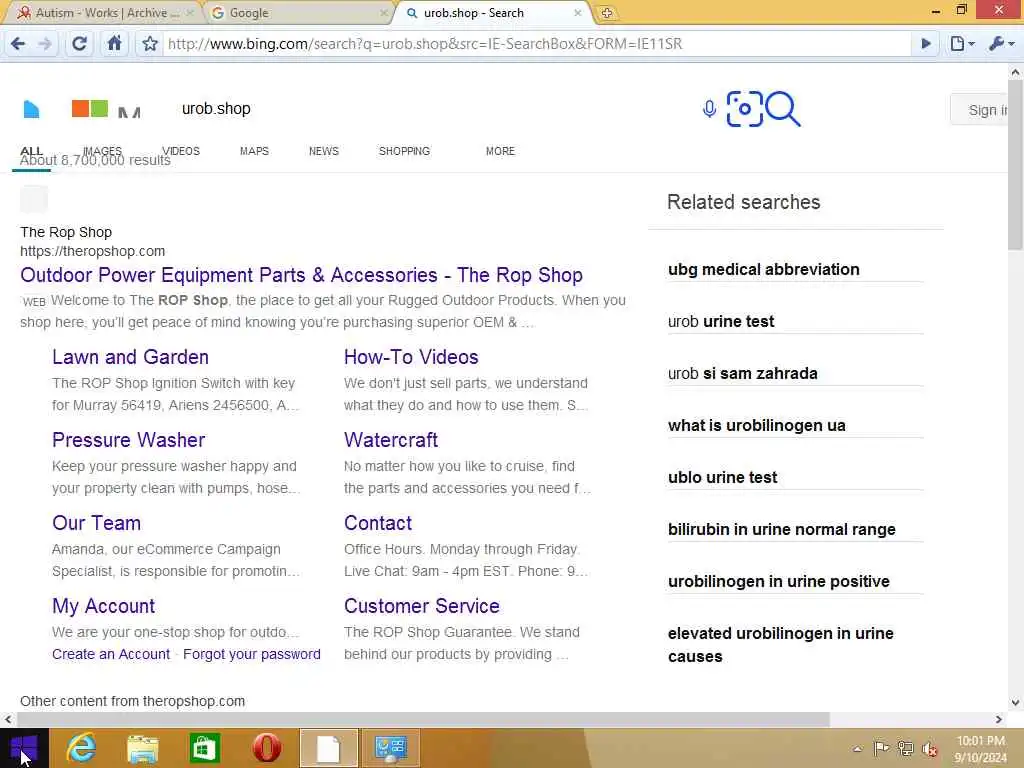Search ublo urine test related term
This screenshot has height=768, width=1024.
(722, 477)
